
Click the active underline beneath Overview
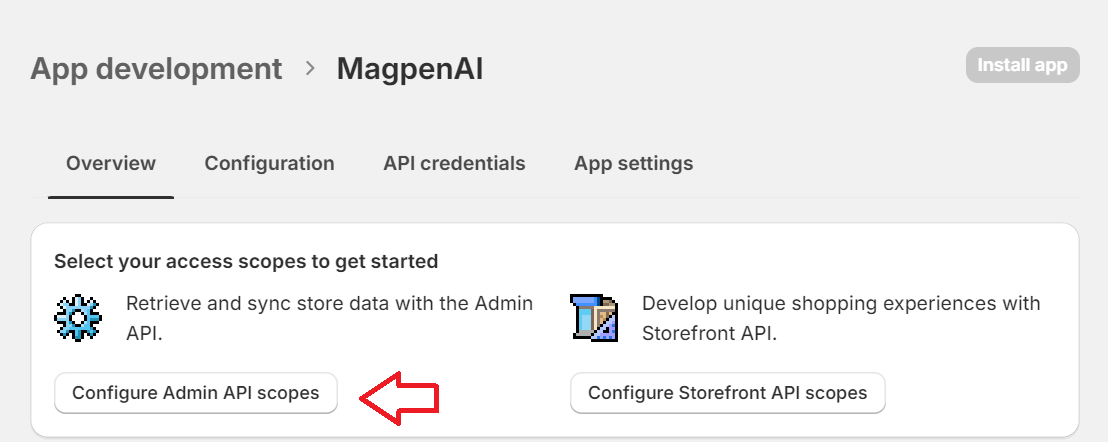[x=111, y=197]
